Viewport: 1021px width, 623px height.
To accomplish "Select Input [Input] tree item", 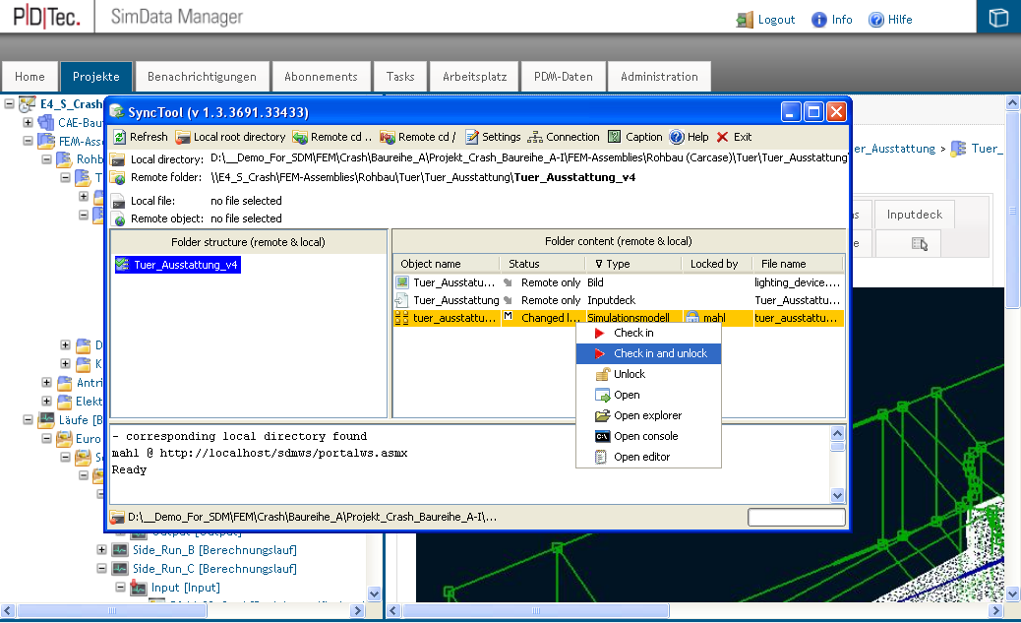I will point(186,588).
